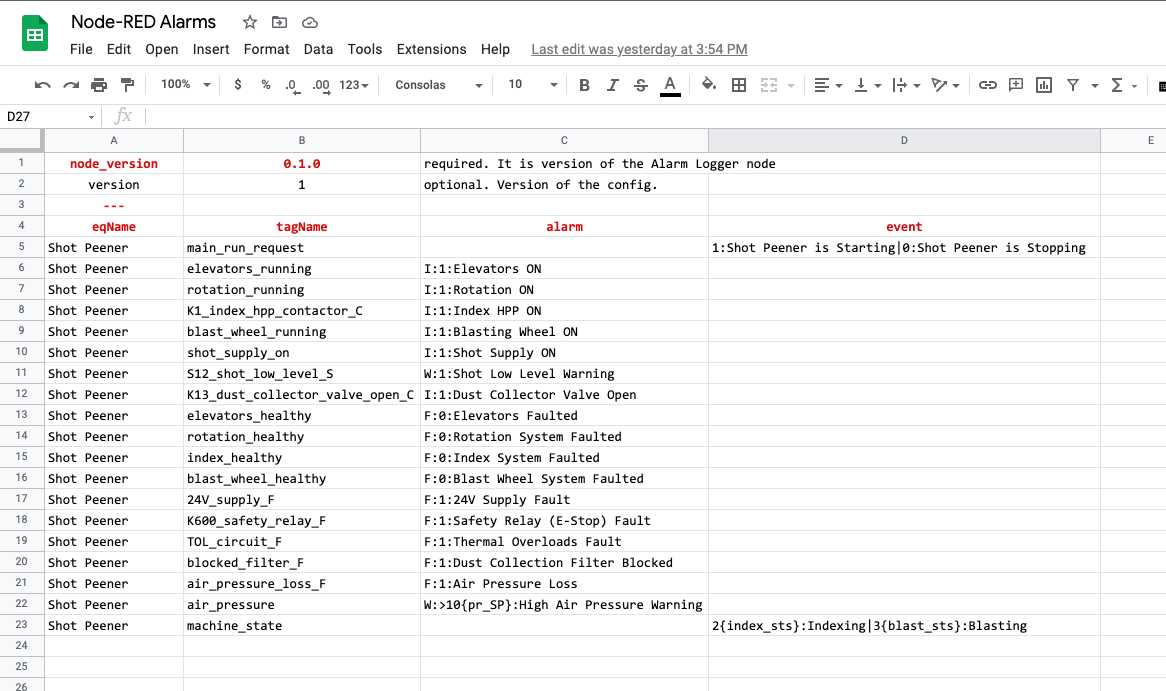
Task: Open the name box dropdown arrow
Action: [x=91, y=117]
